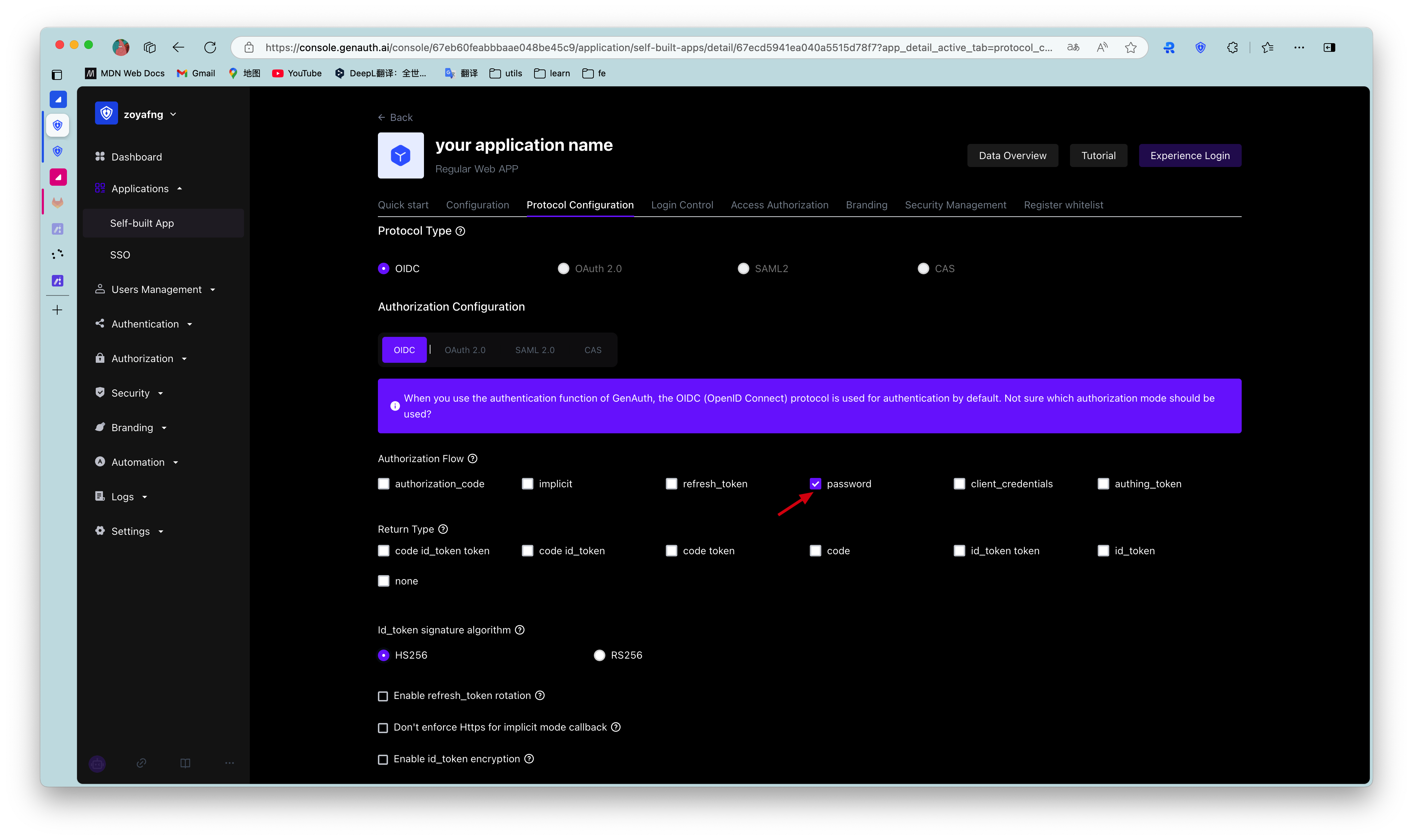
Task: Select the SAML 2.0 authorization config segment
Action: pyautogui.click(x=535, y=350)
